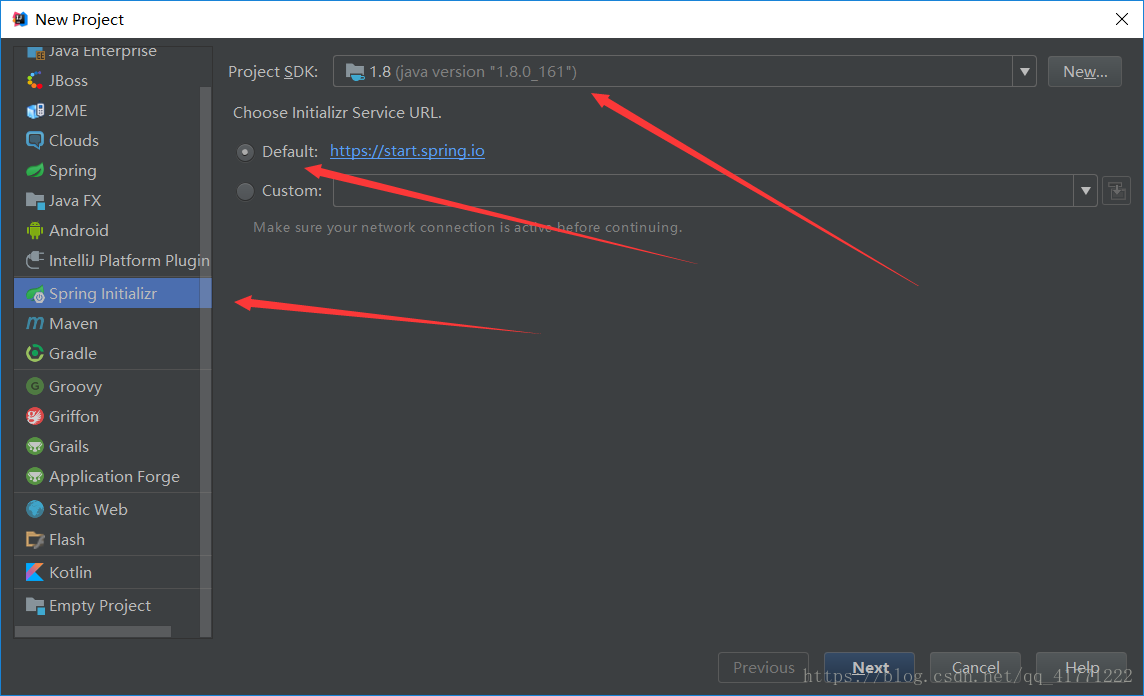Click the Previous button
This screenshot has height=696, width=1144.
[x=764, y=668]
